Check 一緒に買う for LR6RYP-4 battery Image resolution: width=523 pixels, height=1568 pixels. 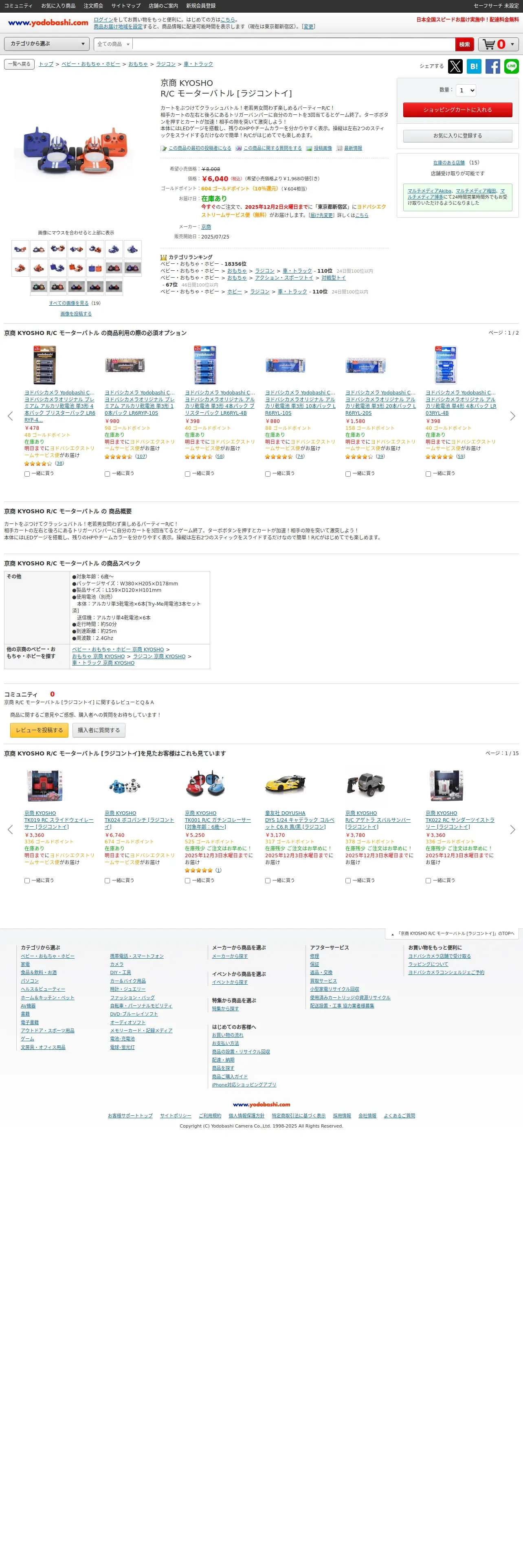tap(27, 473)
